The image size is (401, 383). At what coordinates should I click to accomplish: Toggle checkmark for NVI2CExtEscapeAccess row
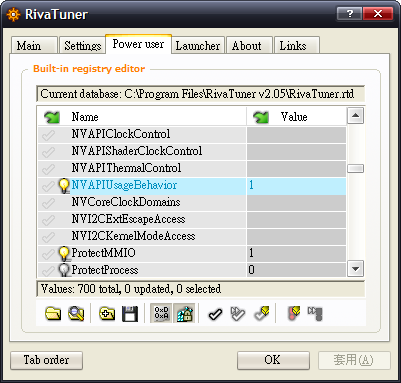click(x=49, y=220)
